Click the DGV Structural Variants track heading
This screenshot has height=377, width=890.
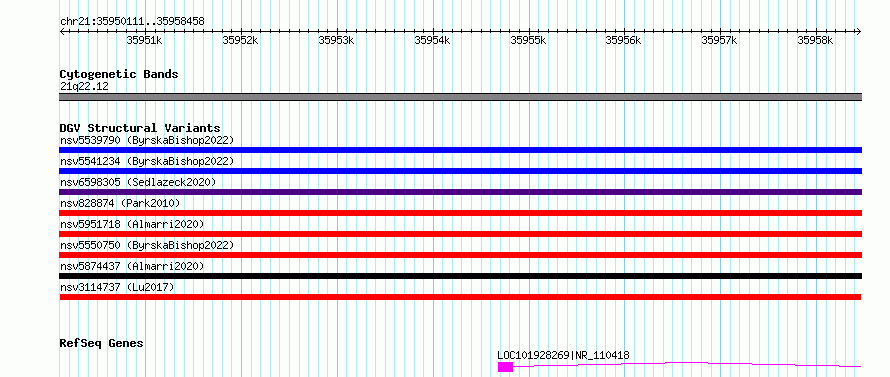[140, 128]
